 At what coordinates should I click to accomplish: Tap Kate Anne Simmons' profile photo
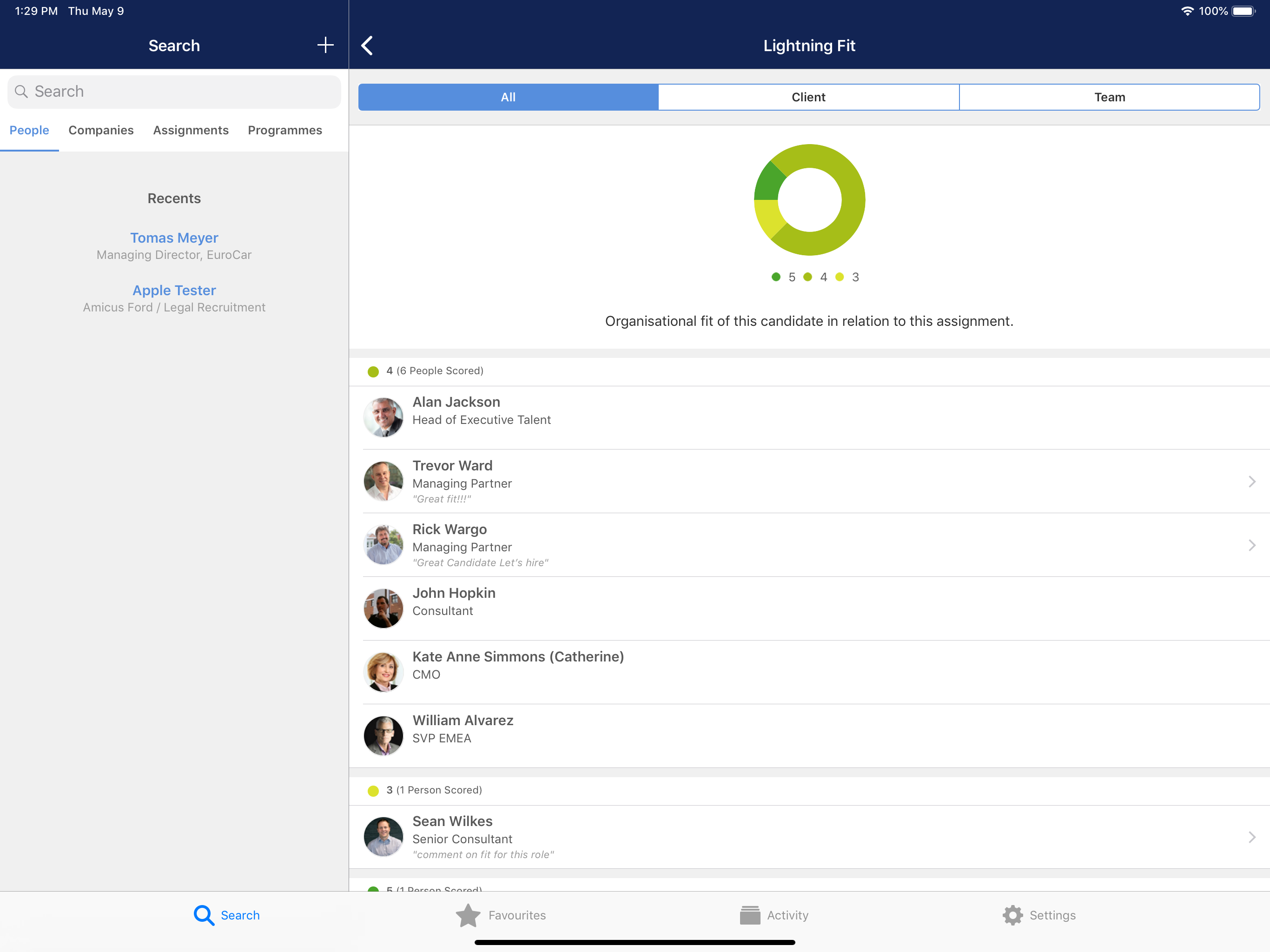[384, 672]
